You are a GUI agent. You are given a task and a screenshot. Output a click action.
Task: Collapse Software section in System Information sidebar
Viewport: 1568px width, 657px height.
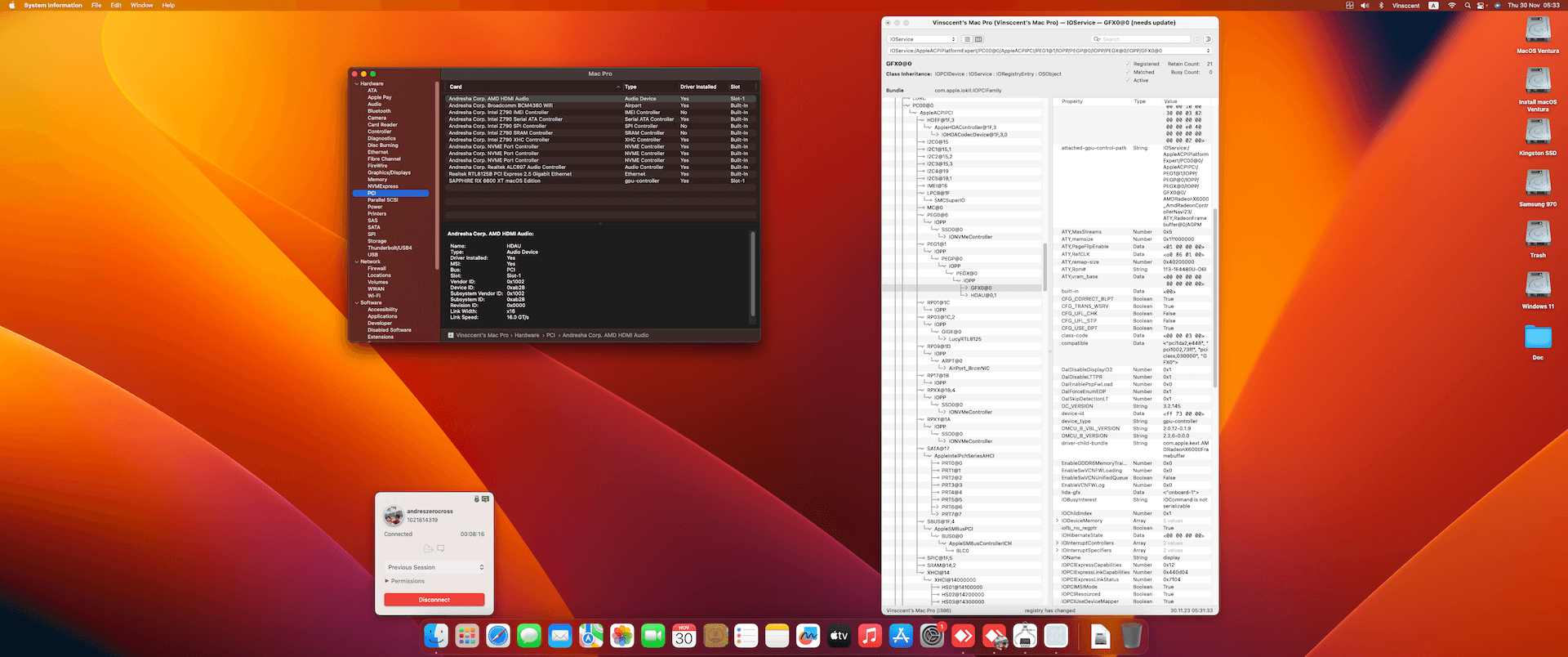pyautogui.click(x=357, y=302)
